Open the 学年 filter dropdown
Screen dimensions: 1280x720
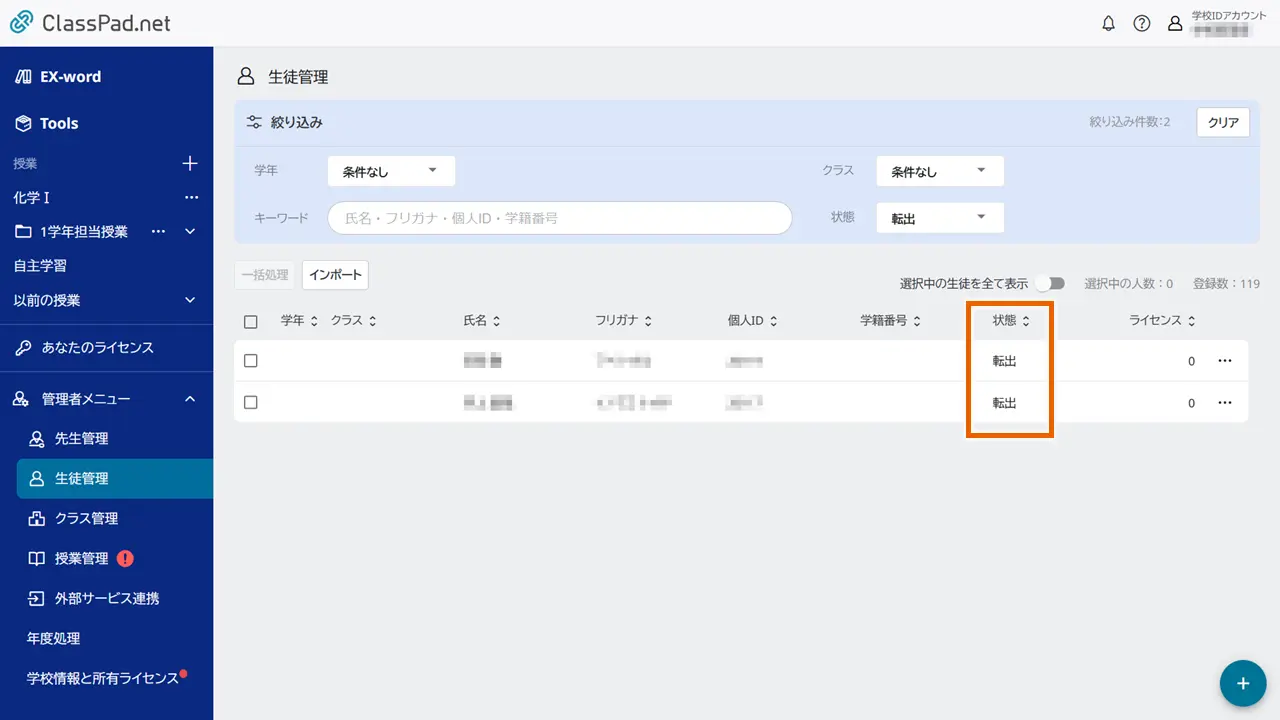pyautogui.click(x=391, y=171)
